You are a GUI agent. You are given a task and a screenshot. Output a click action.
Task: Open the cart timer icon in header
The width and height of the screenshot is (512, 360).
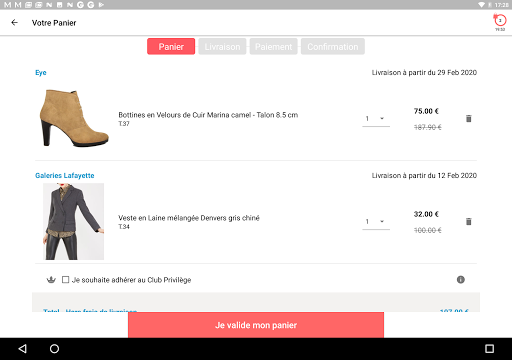click(x=499, y=22)
